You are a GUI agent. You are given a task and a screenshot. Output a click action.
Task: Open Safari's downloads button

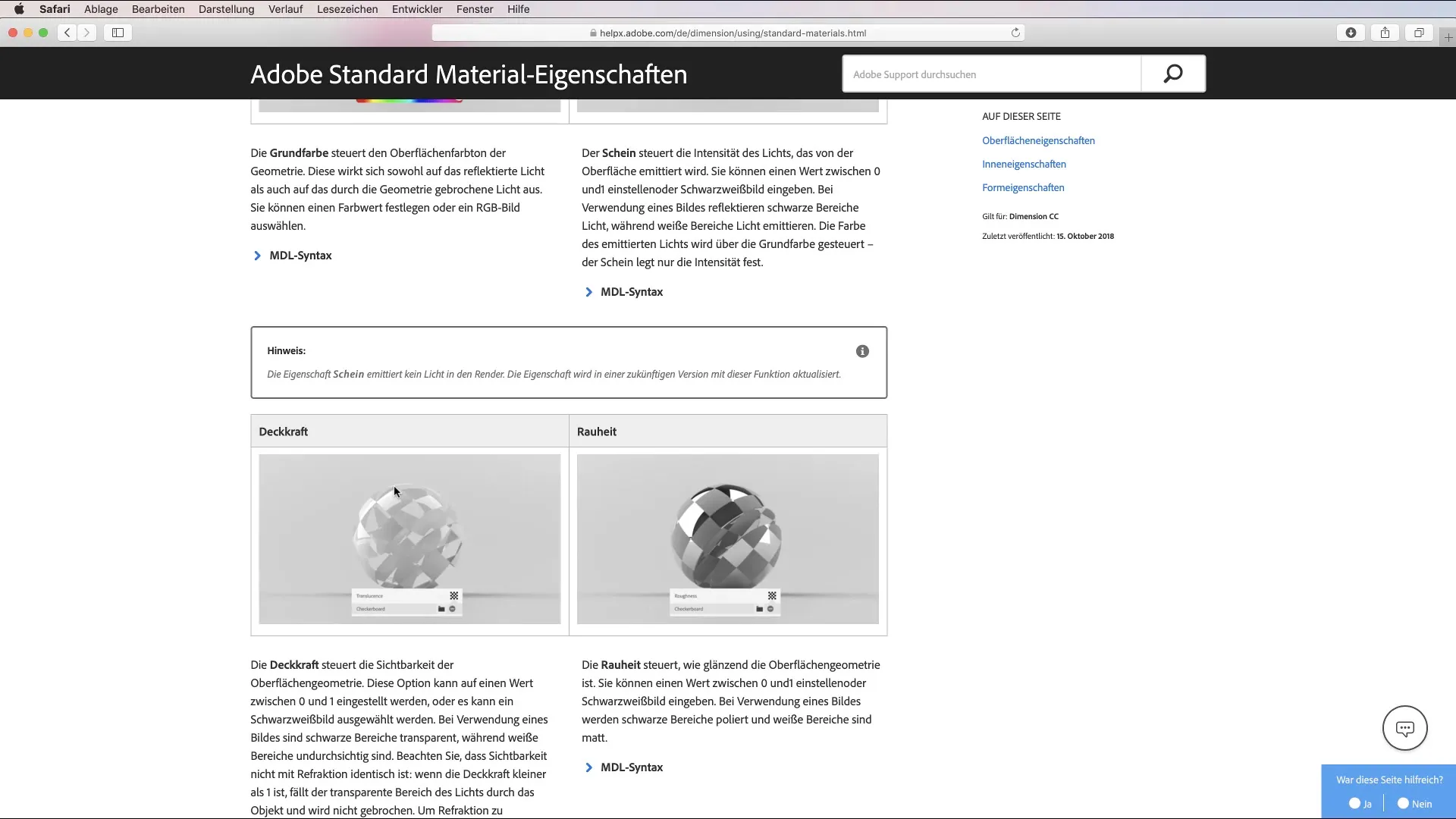tap(1351, 33)
